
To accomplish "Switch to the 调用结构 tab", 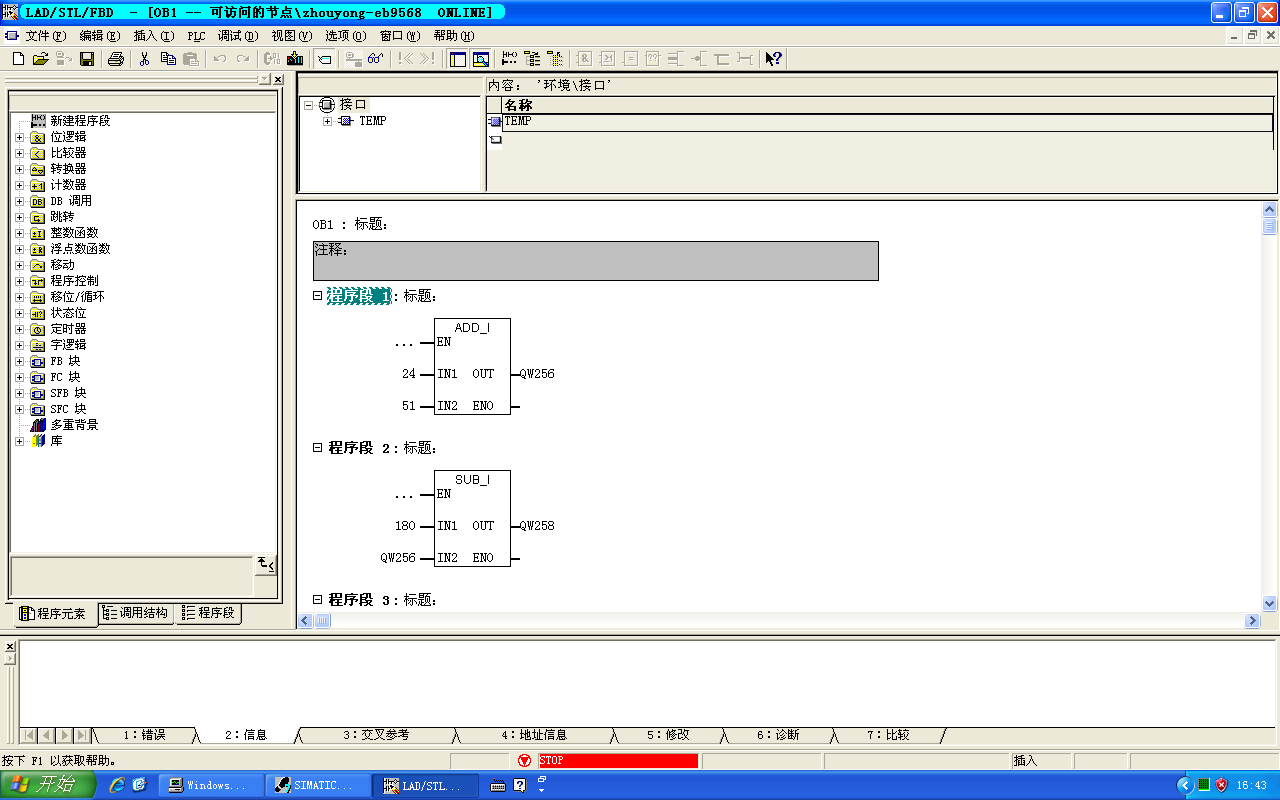I will [x=137, y=613].
